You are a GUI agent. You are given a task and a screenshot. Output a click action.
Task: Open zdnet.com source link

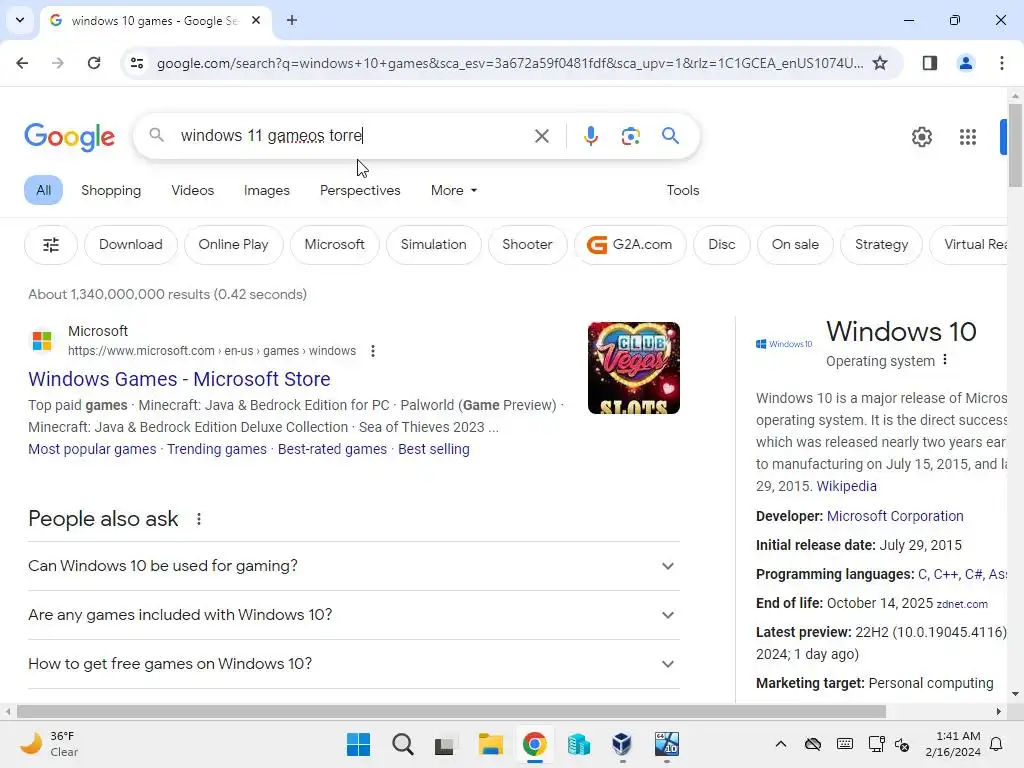click(962, 604)
